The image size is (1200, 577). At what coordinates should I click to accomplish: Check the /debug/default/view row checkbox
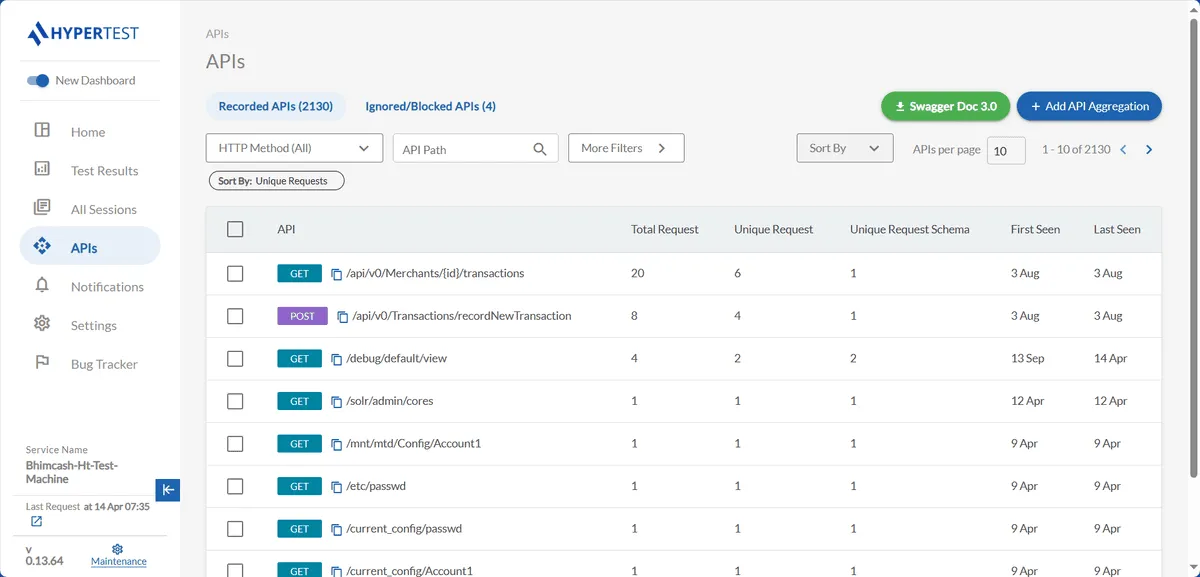tap(235, 358)
